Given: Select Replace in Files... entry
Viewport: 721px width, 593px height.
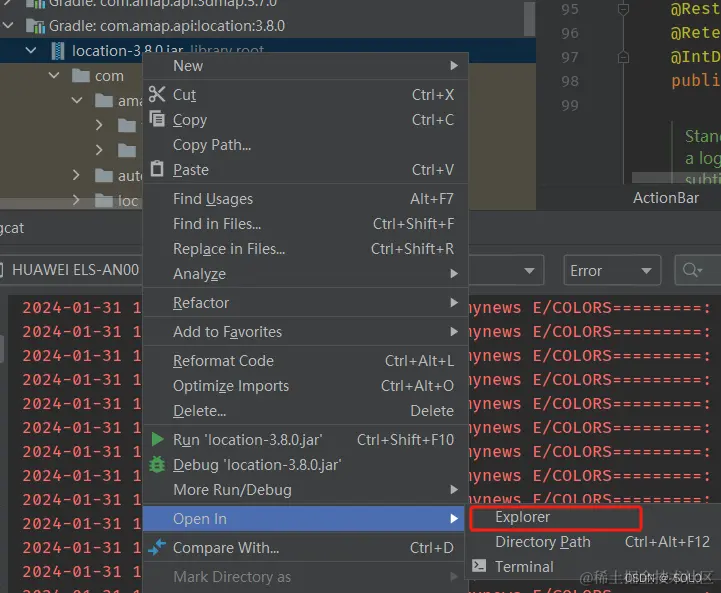Looking at the screenshot, I should pyautogui.click(x=305, y=249).
